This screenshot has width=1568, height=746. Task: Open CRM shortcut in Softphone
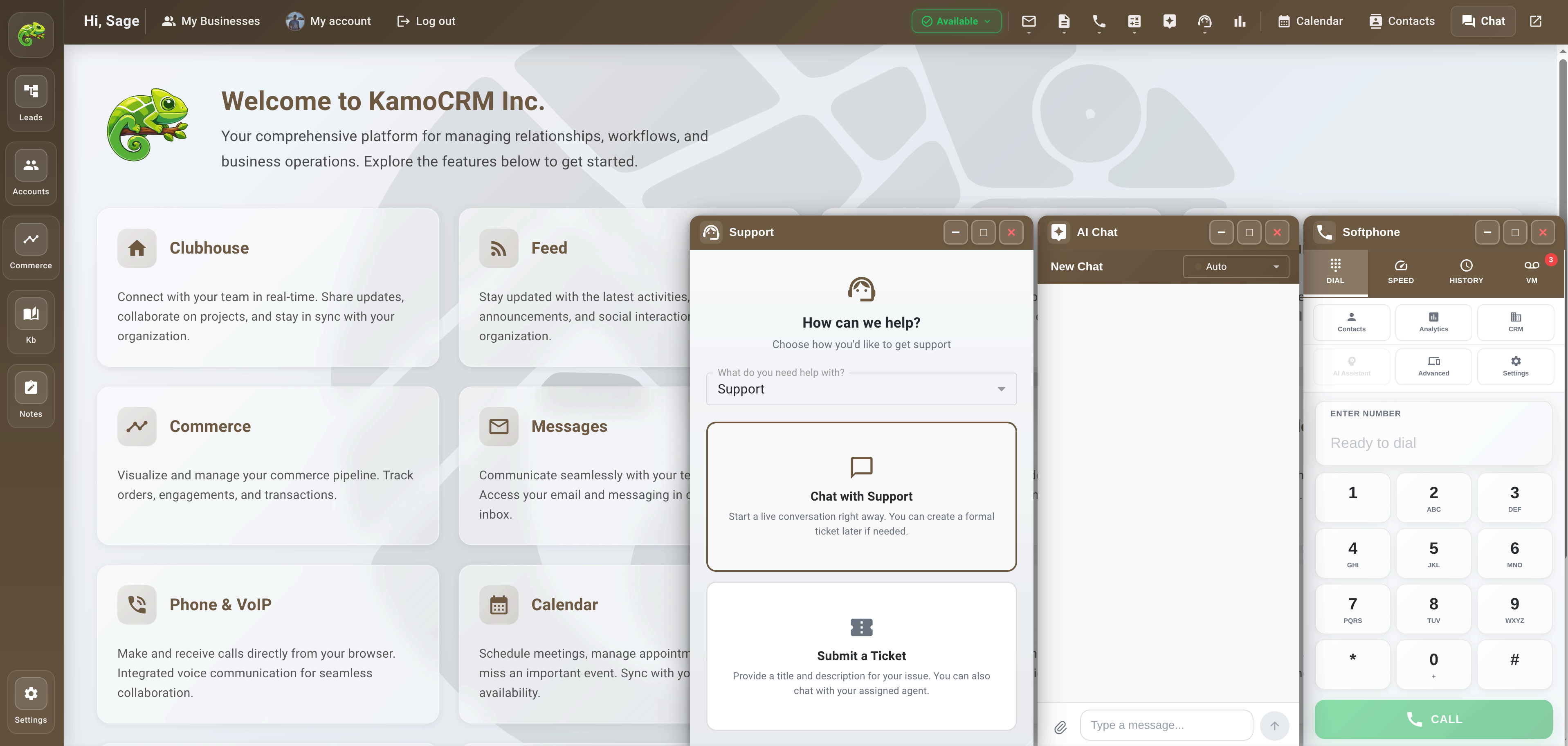1516,322
